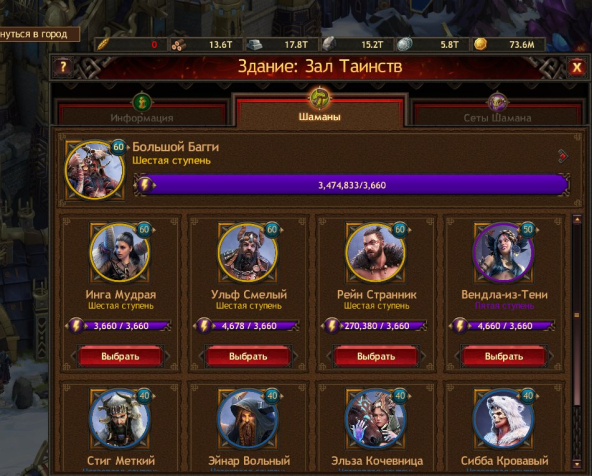Click the wood resource icon
592x476 pixels.
pyautogui.click(x=179, y=45)
